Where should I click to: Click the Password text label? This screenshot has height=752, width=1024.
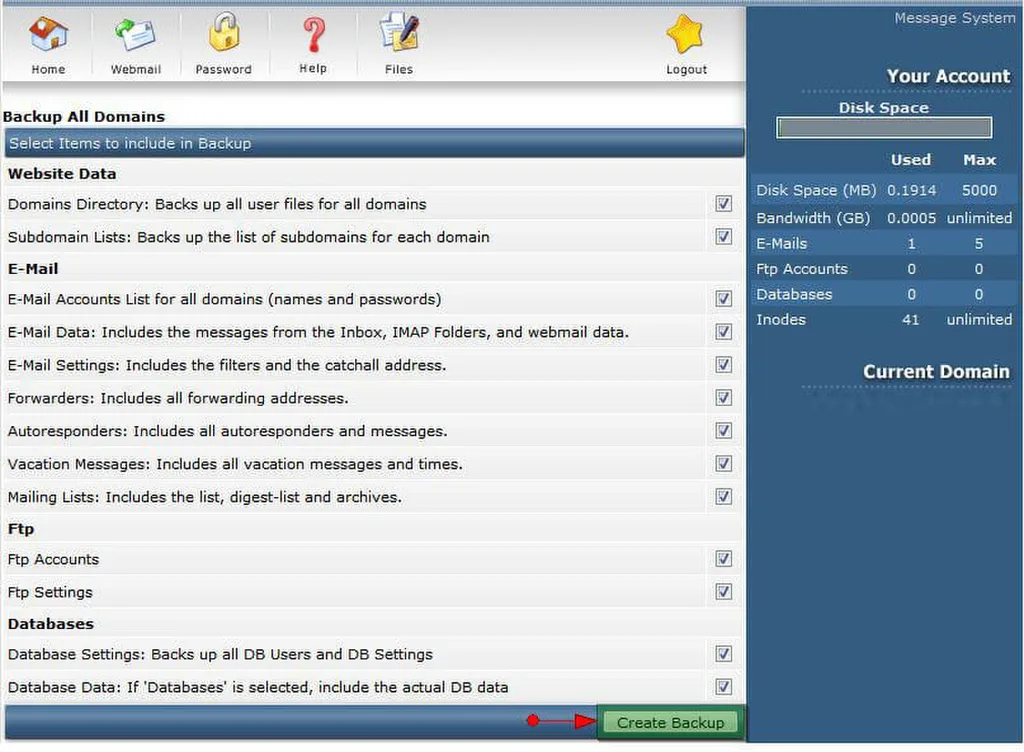(x=223, y=69)
